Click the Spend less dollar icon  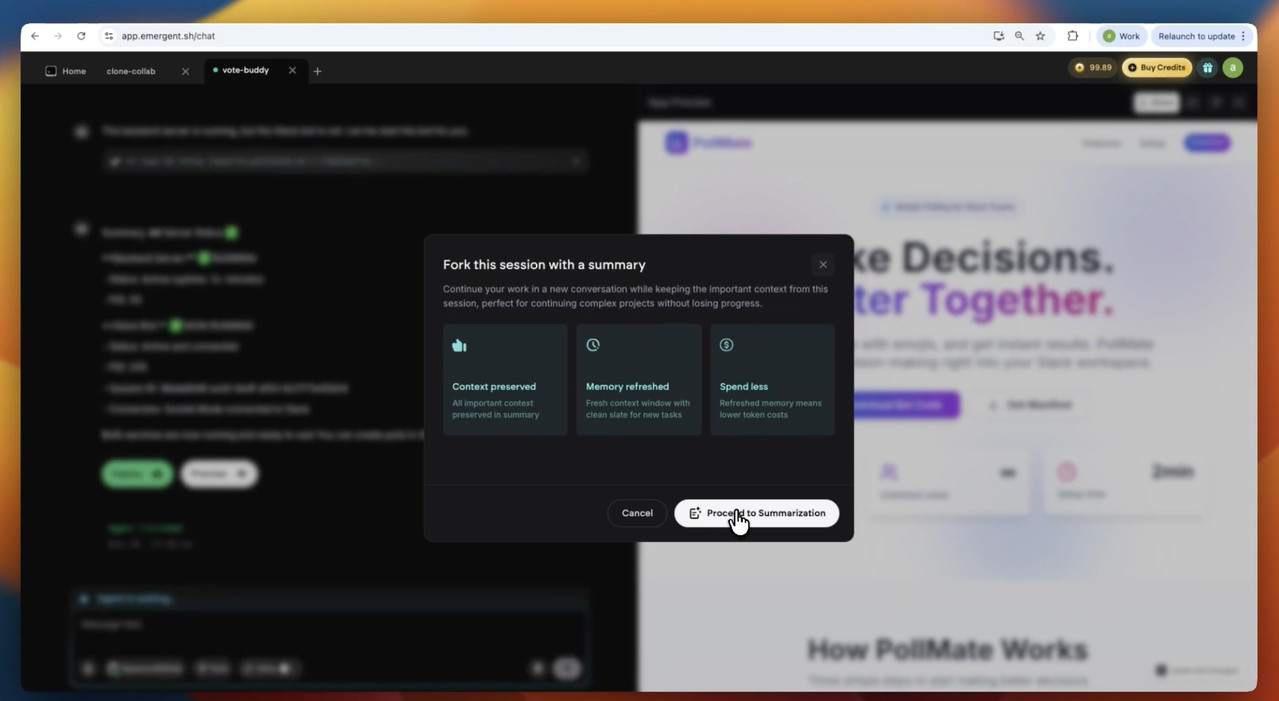[727, 345]
